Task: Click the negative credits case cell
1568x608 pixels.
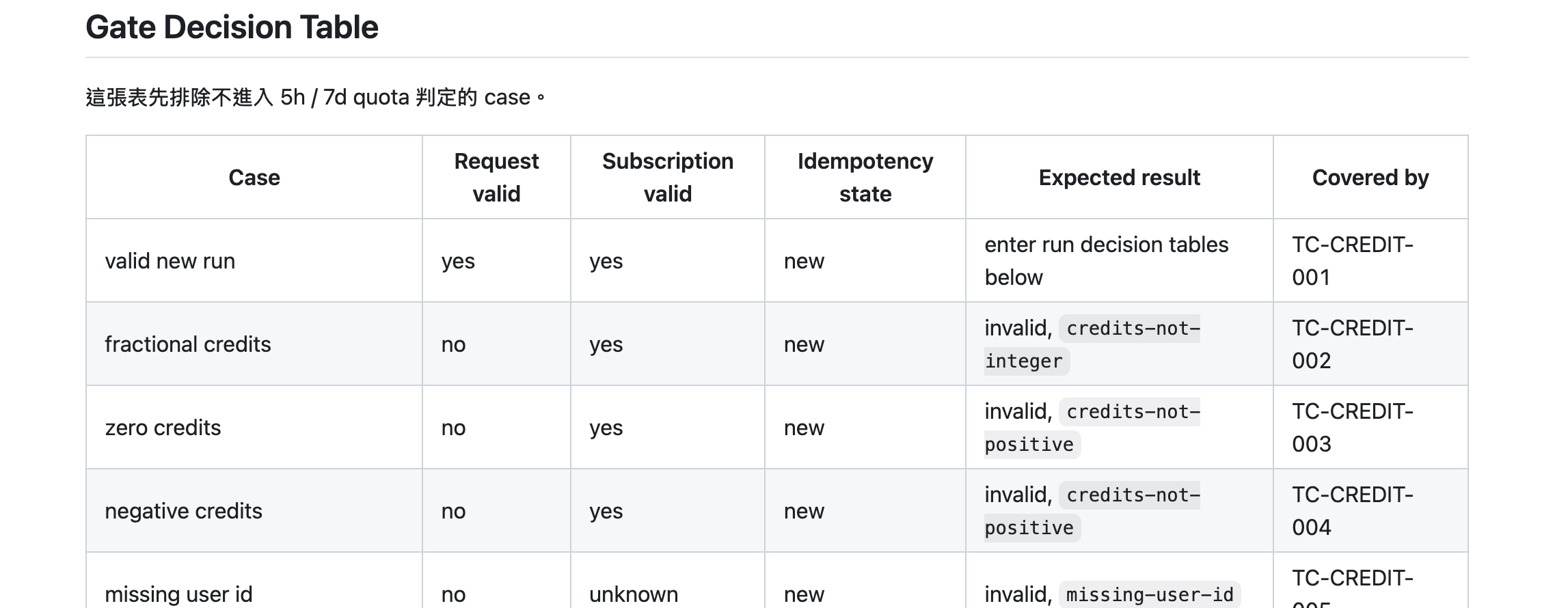Action: [254, 511]
